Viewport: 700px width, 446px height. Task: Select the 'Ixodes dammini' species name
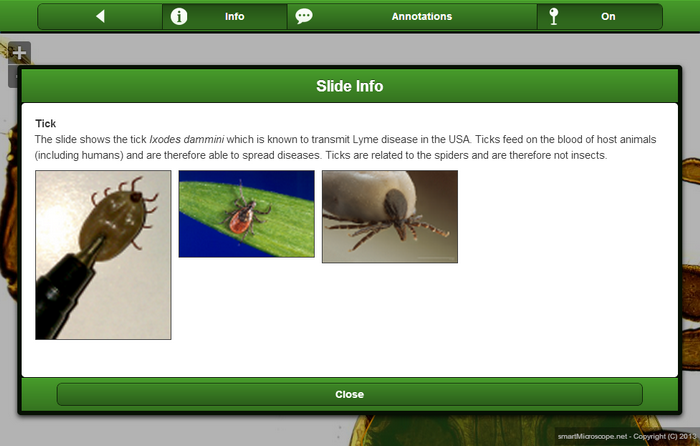pyautogui.click(x=187, y=139)
